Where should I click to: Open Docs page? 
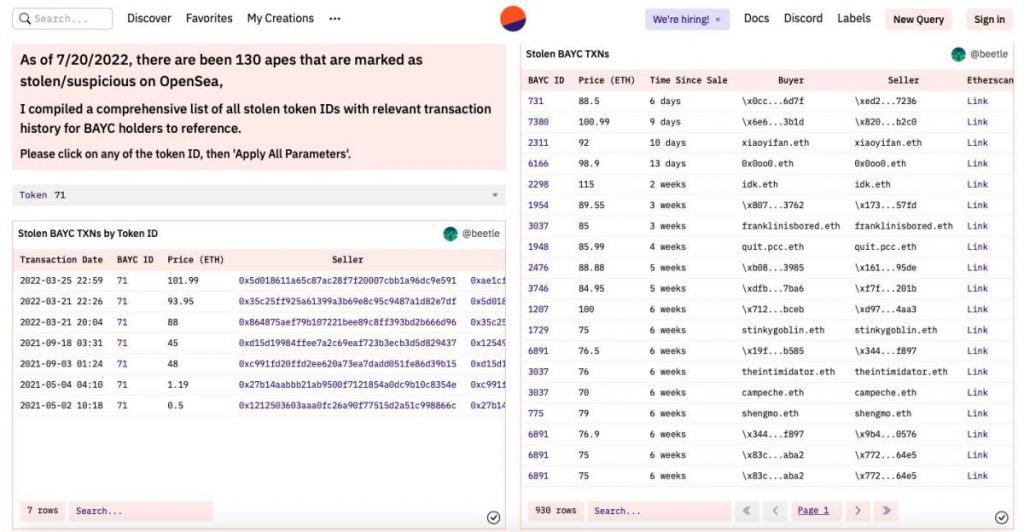pyautogui.click(x=756, y=18)
